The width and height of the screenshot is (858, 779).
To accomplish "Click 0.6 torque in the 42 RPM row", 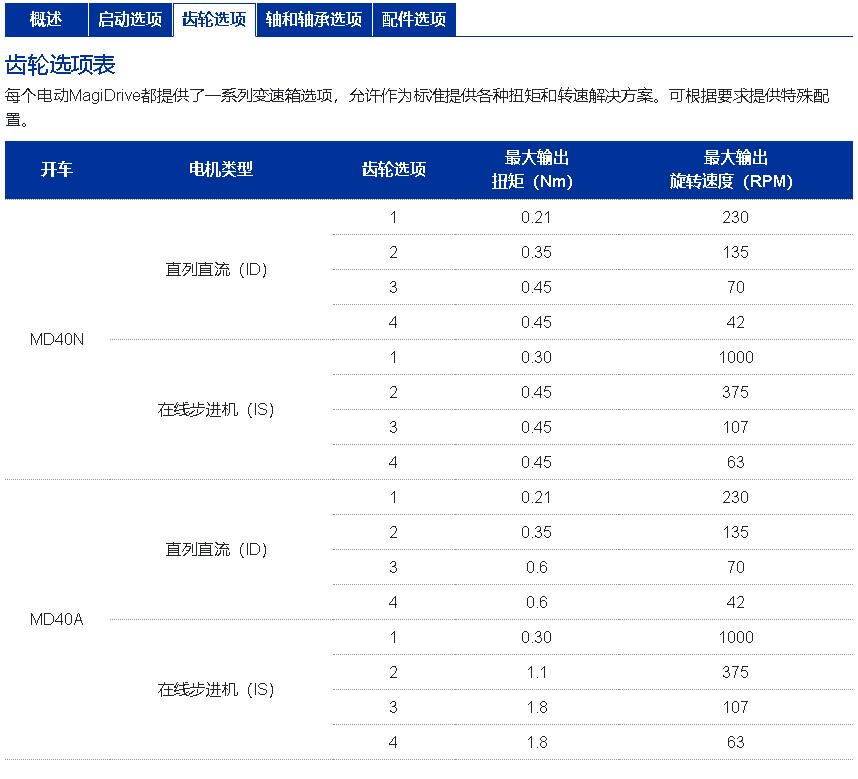I will click(536, 602).
